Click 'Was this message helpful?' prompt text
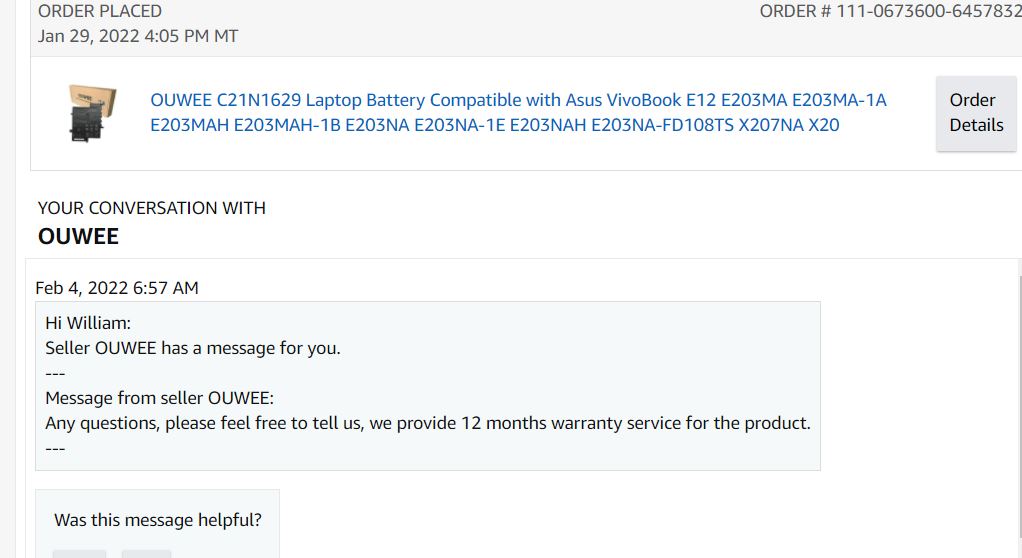Screen dimensions: 1022x558 point(158,520)
